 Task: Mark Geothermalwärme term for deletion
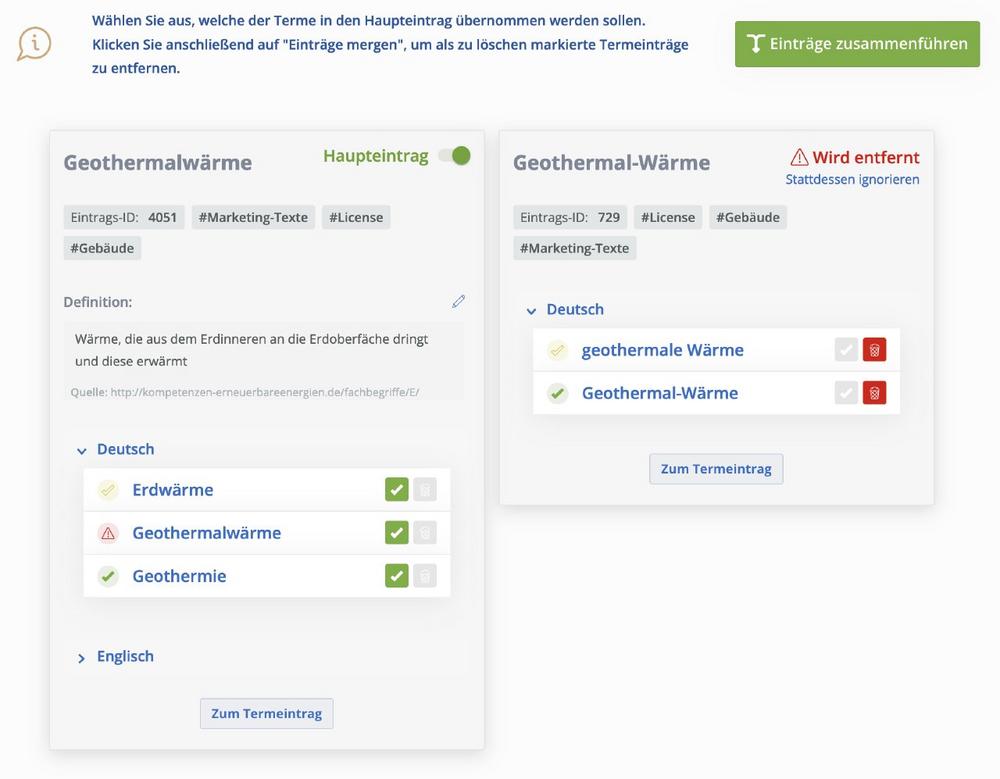click(x=425, y=533)
